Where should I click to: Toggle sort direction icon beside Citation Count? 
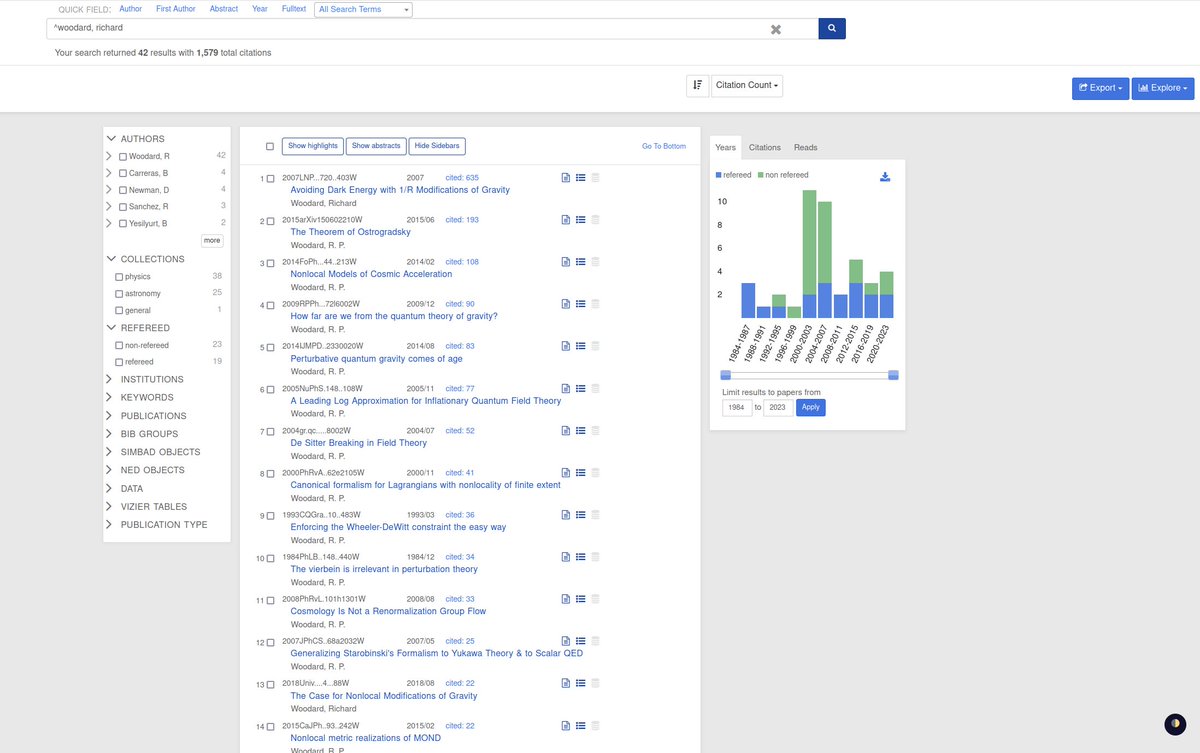(697, 86)
